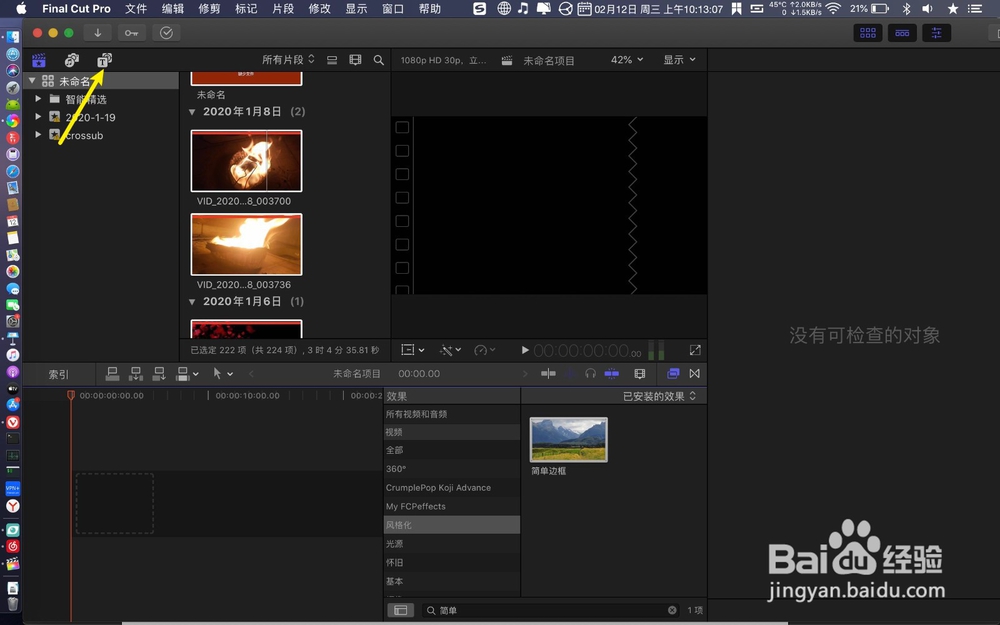
Task: Open the enhancement magic wand menu
Action: 450,349
